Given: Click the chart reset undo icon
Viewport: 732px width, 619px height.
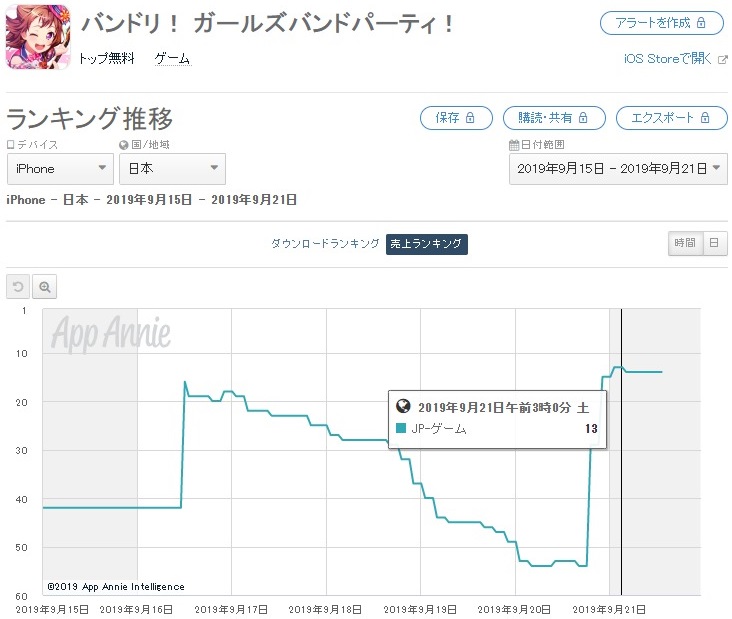Looking at the screenshot, I should 18,286.
